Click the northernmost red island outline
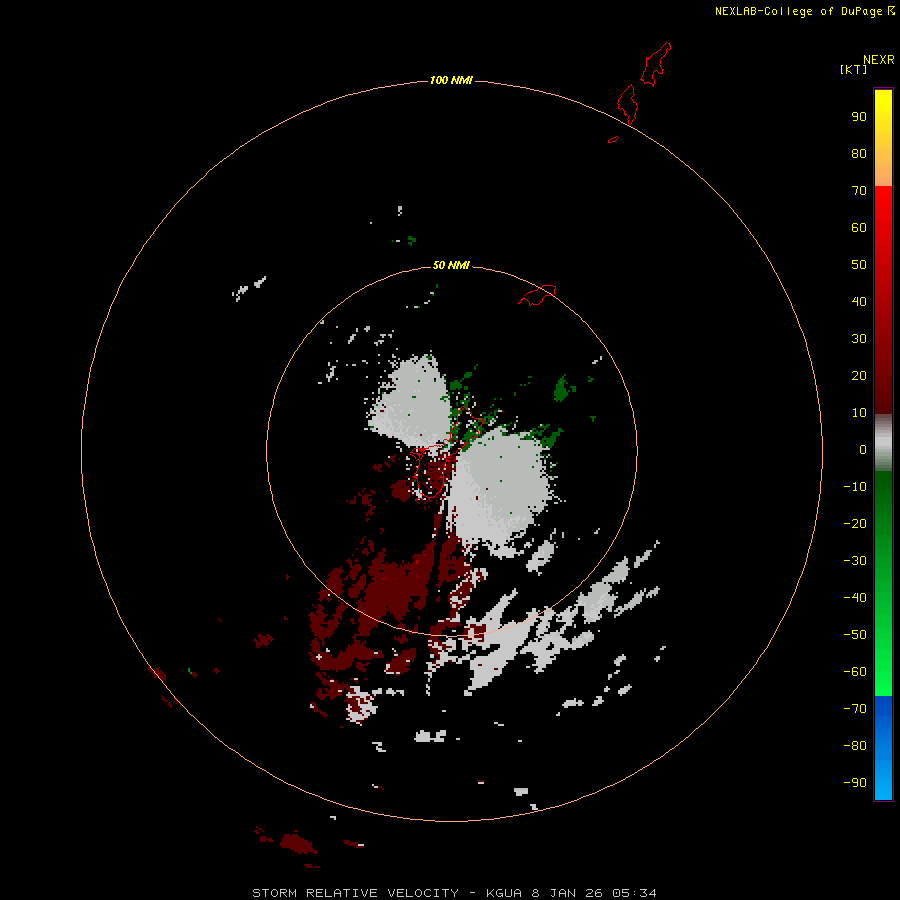900x900 pixels. [656, 64]
